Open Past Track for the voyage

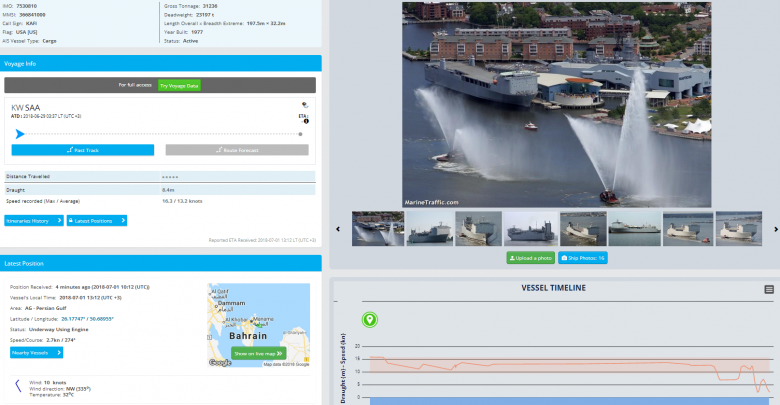click(83, 150)
